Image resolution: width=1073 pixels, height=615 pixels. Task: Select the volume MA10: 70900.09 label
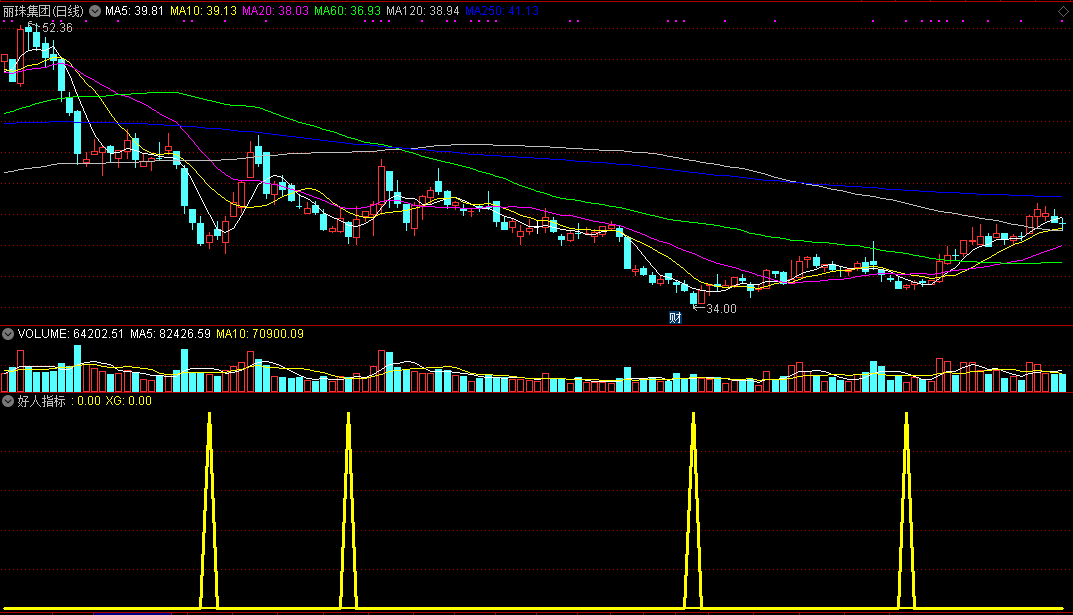260,334
